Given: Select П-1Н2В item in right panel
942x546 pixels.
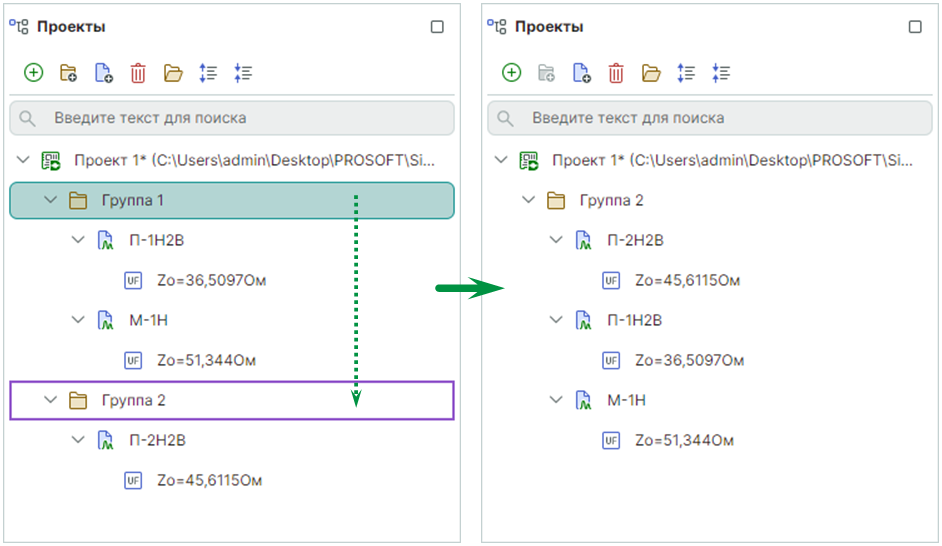Looking at the screenshot, I should point(634,320).
